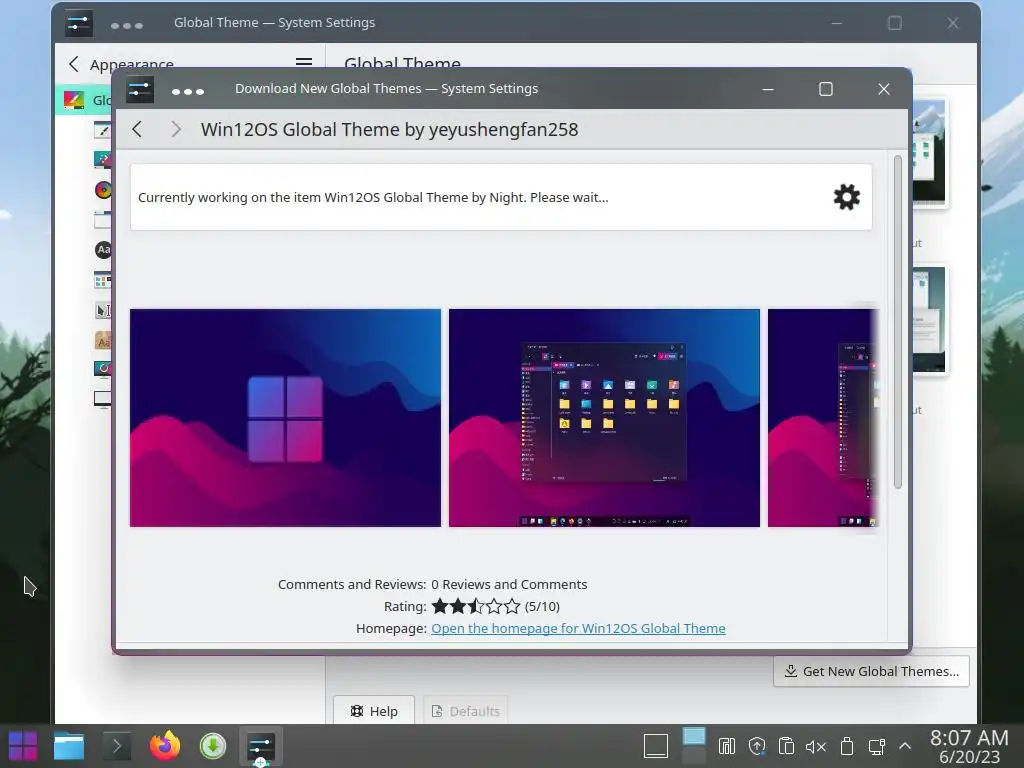Click '0 Reviews and Comments' text

tap(509, 584)
